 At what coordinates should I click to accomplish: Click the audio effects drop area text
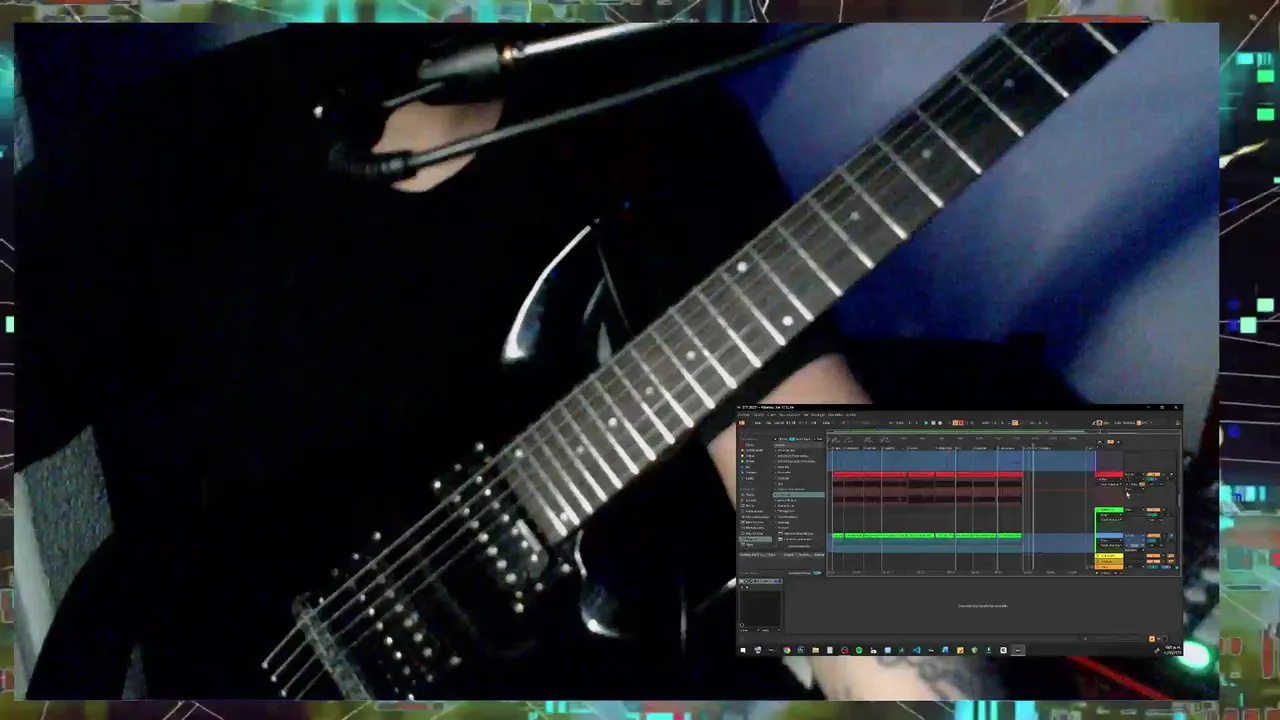coord(983,606)
